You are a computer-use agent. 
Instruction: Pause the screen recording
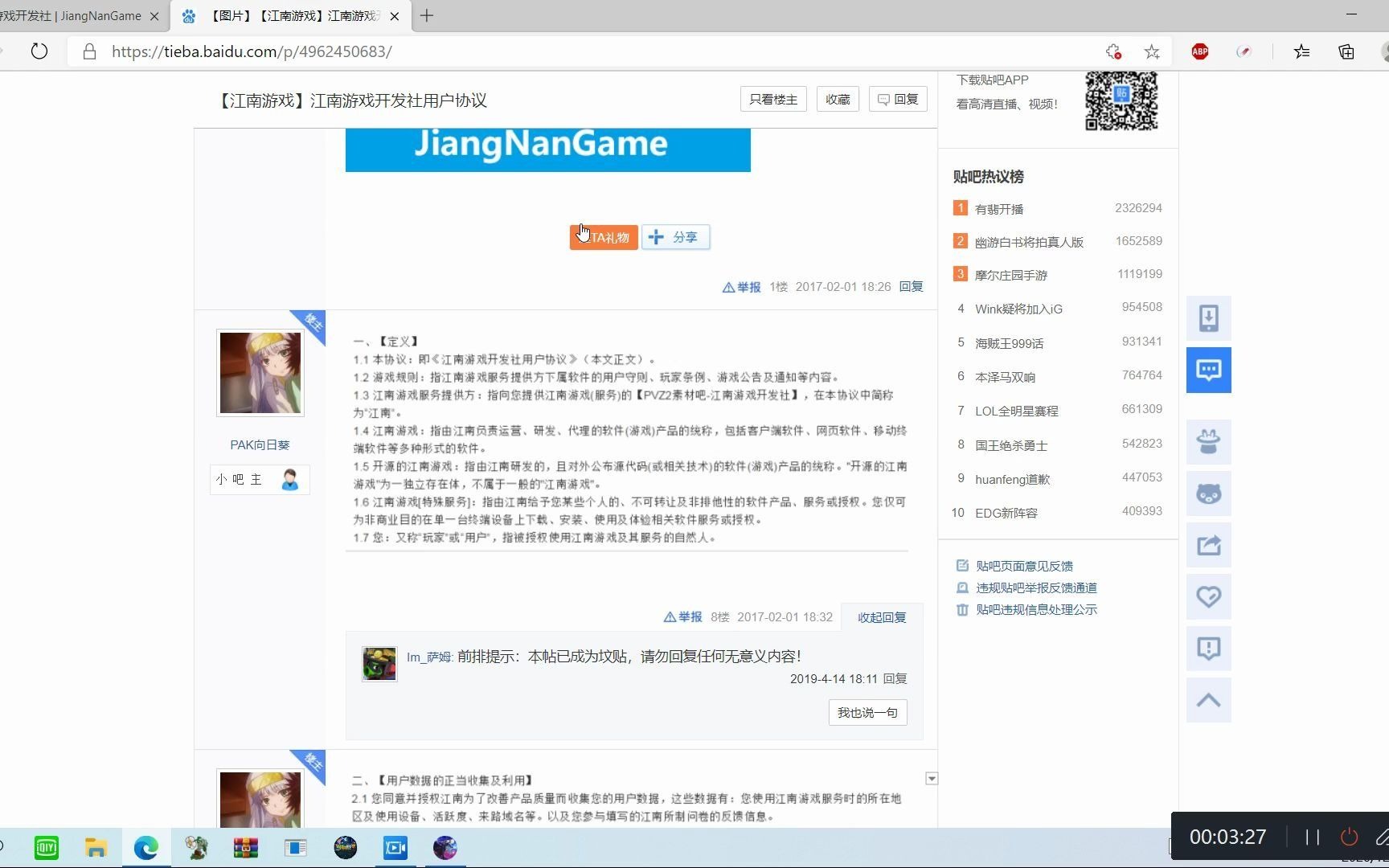pyautogui.click(x=1313, y=837)
